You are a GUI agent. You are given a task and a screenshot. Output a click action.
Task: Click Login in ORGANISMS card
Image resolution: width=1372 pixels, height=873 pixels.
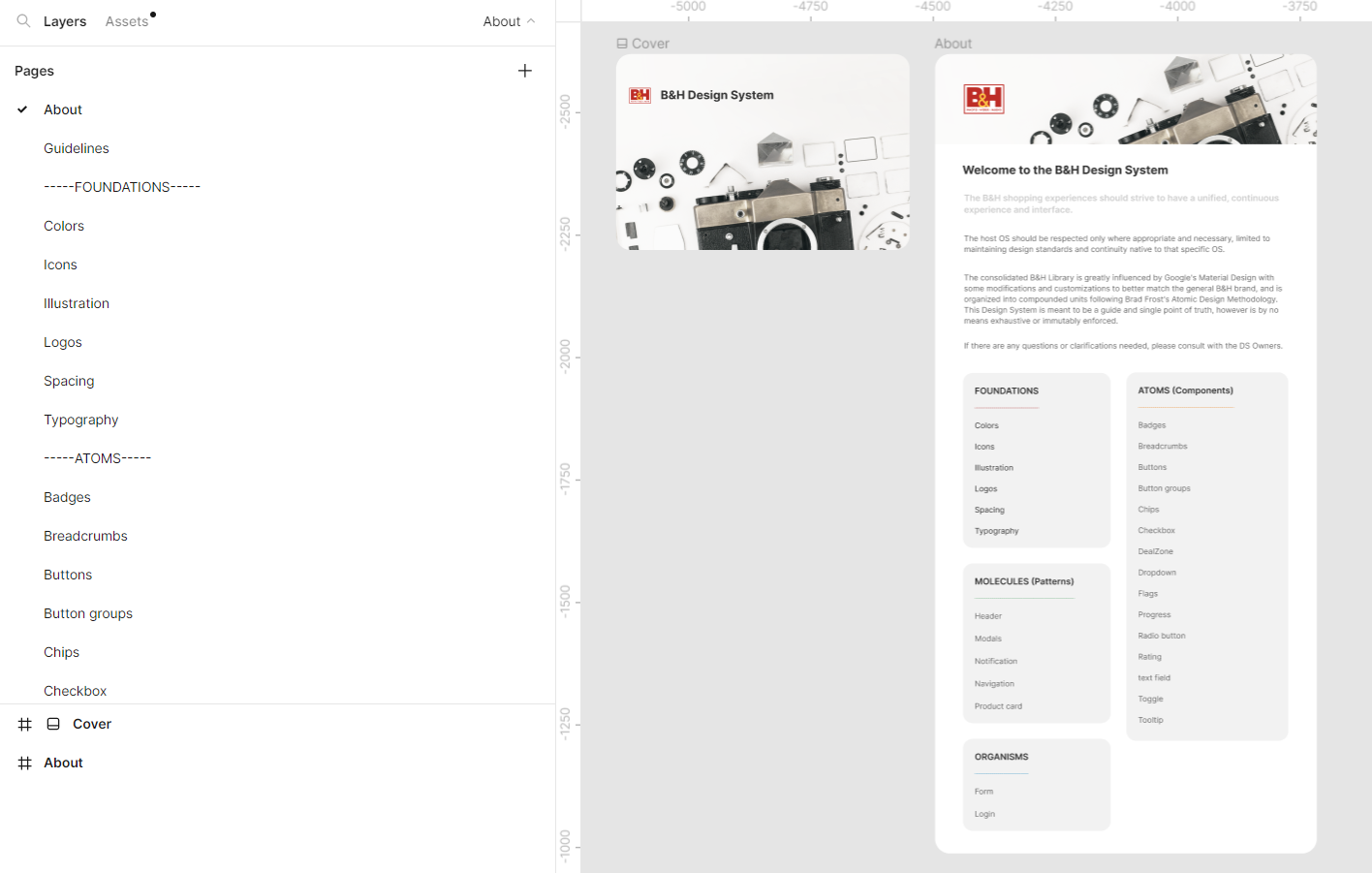(984, 814)
